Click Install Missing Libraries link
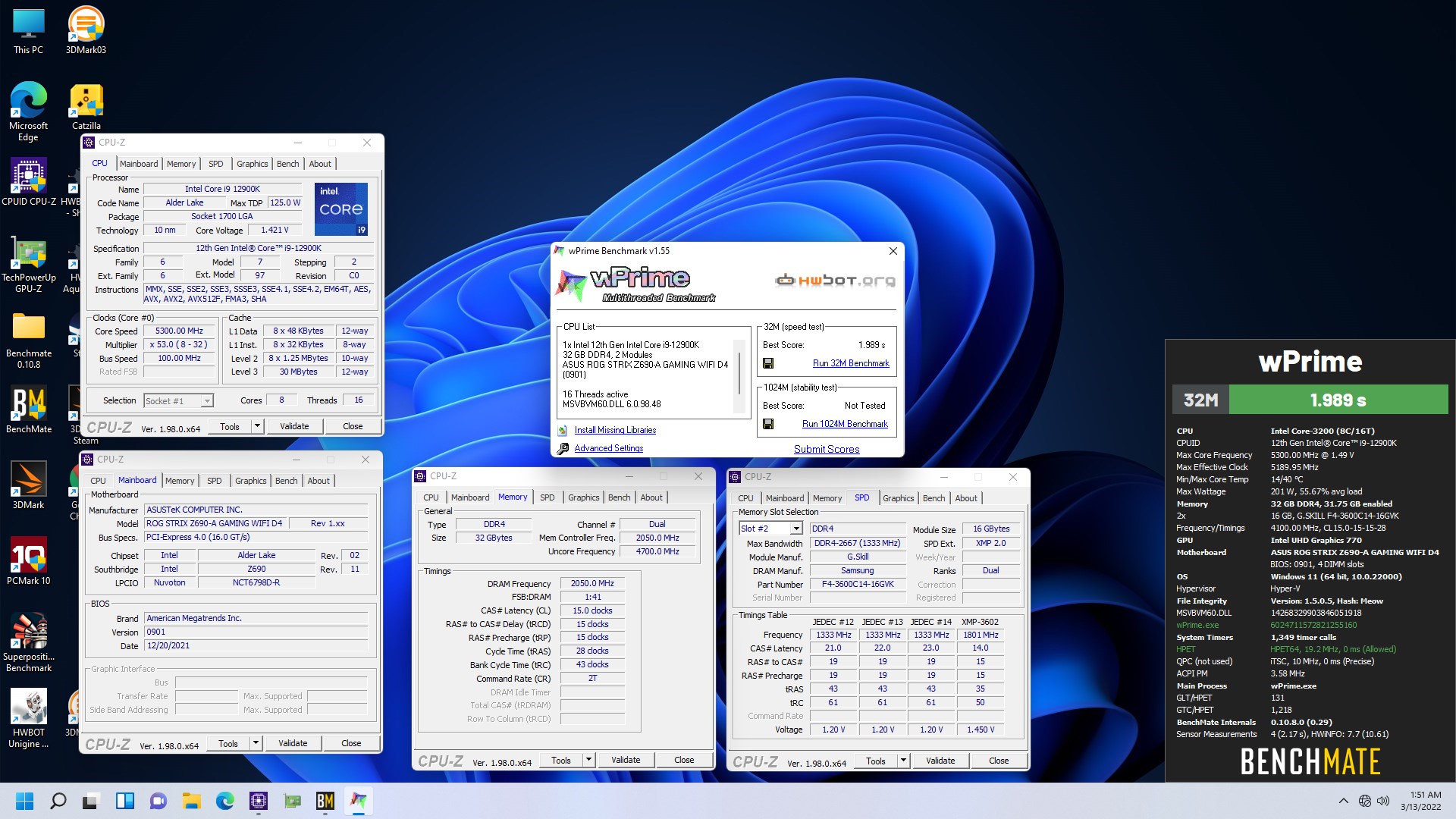This screenshot has height=819, width=1456. (615, 430)
